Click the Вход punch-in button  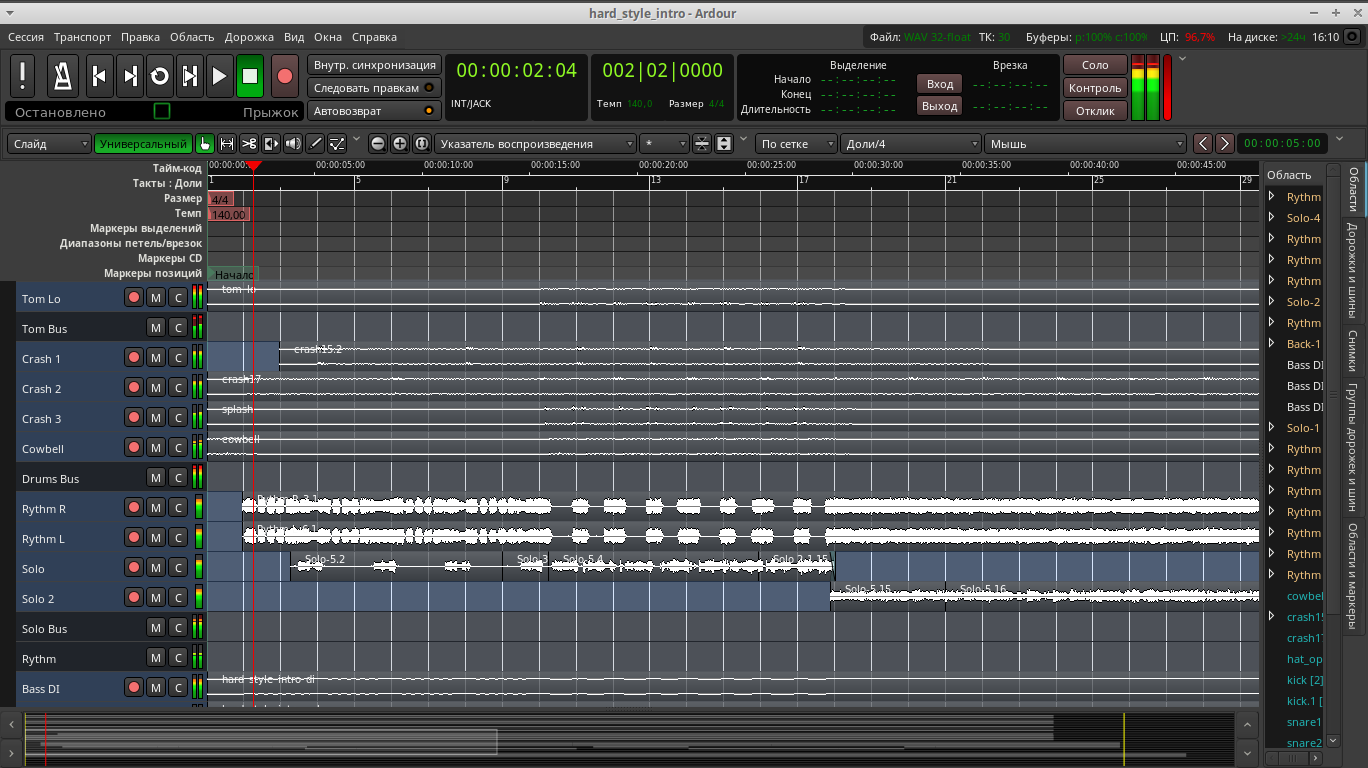coord(939,84)
